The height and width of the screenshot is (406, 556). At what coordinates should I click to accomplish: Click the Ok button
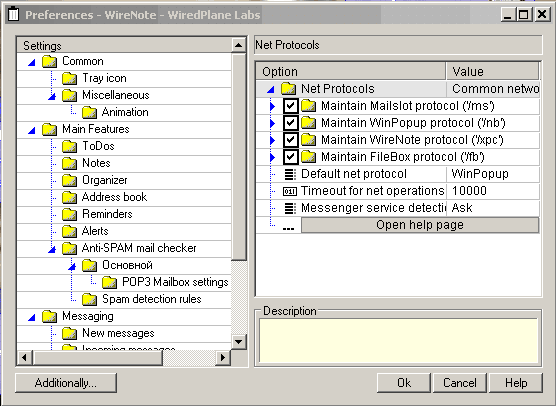(x=404, y=383)
